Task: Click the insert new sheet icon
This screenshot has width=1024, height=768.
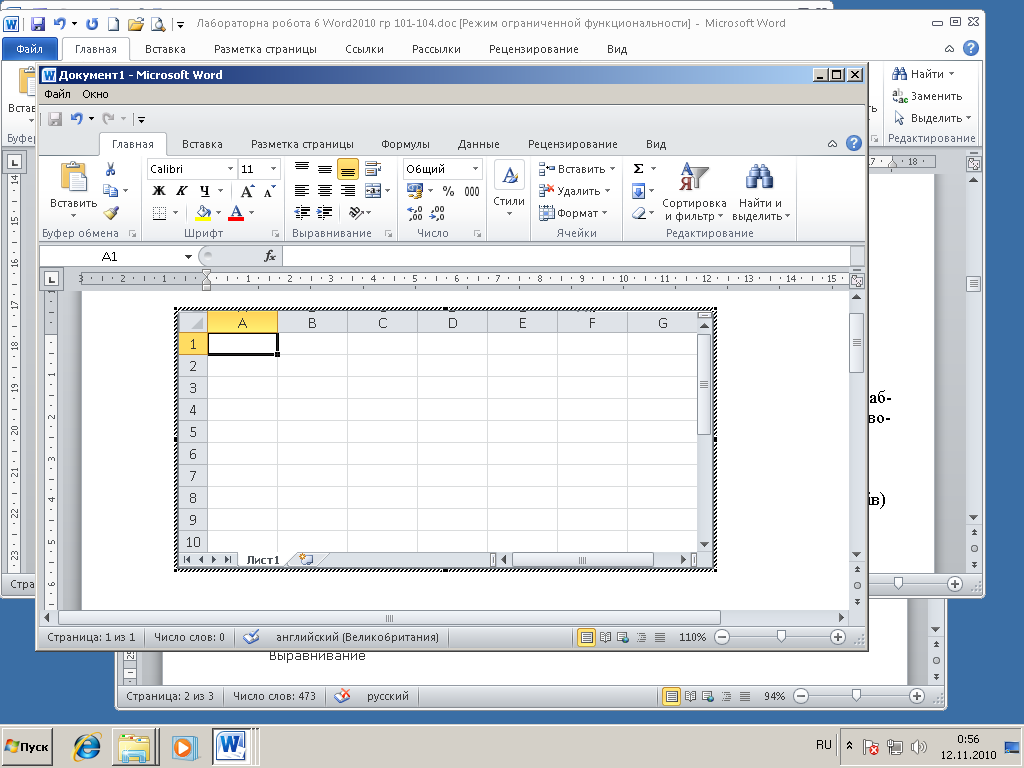Action: click(306, 560)
